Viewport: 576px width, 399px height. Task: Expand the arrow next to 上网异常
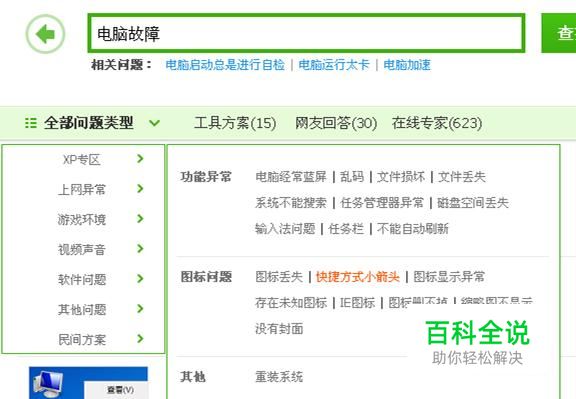(140, 188)
